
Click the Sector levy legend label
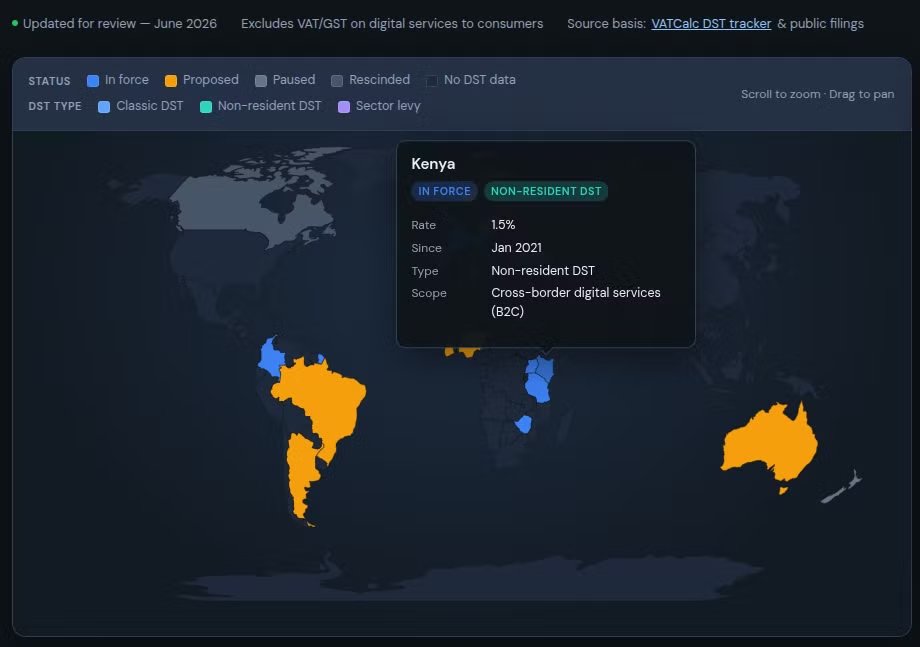[x=388, y=106]
